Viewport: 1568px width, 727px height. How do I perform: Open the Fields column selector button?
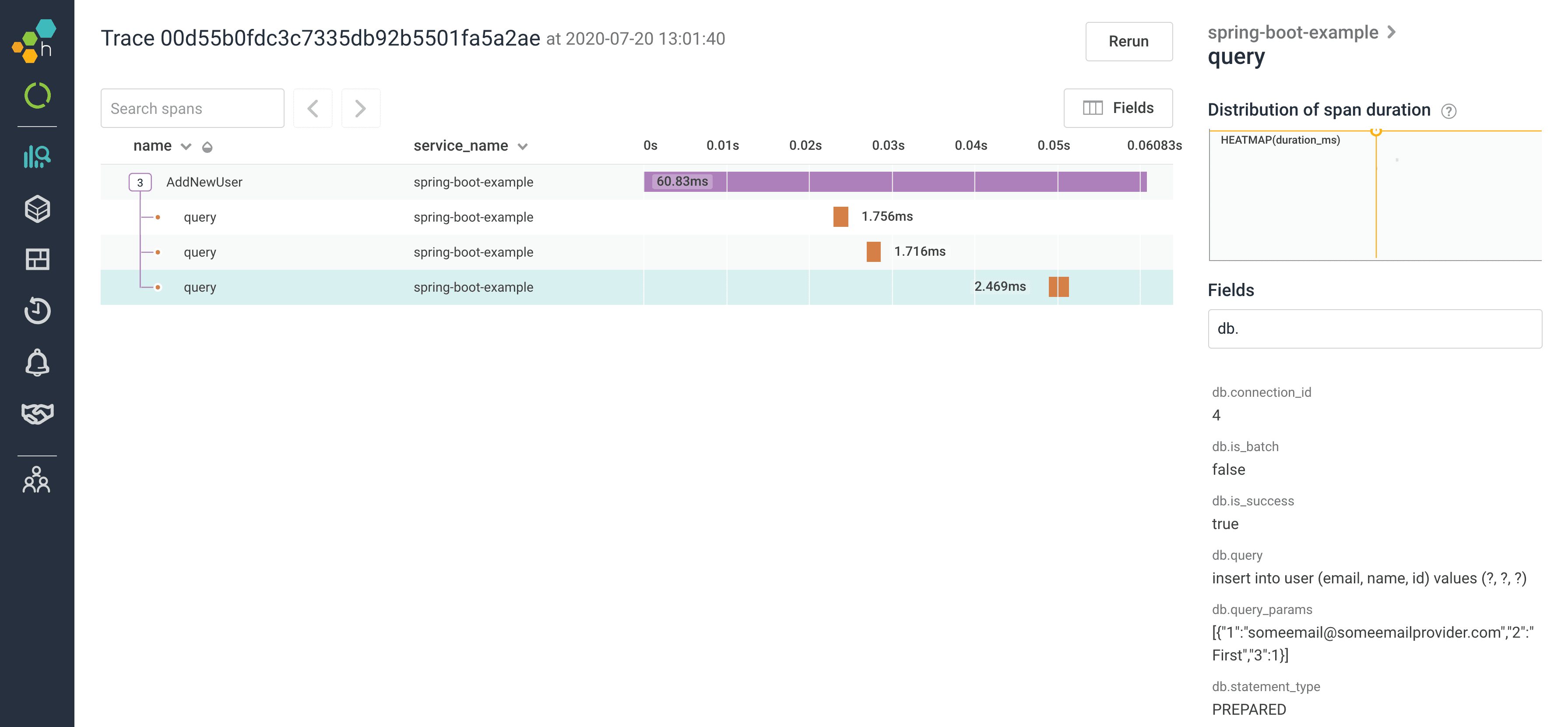pyautogui.click(x=1118, y=108)
